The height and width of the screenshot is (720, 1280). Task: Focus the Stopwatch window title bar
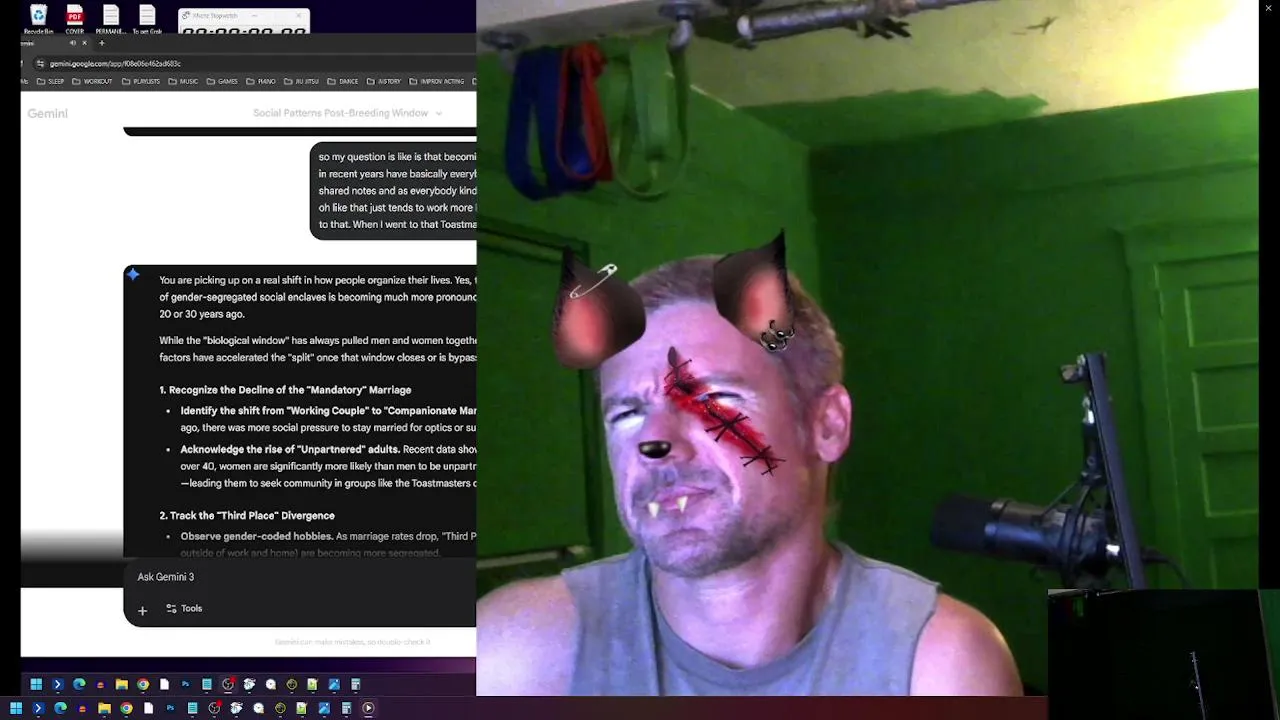244,15
